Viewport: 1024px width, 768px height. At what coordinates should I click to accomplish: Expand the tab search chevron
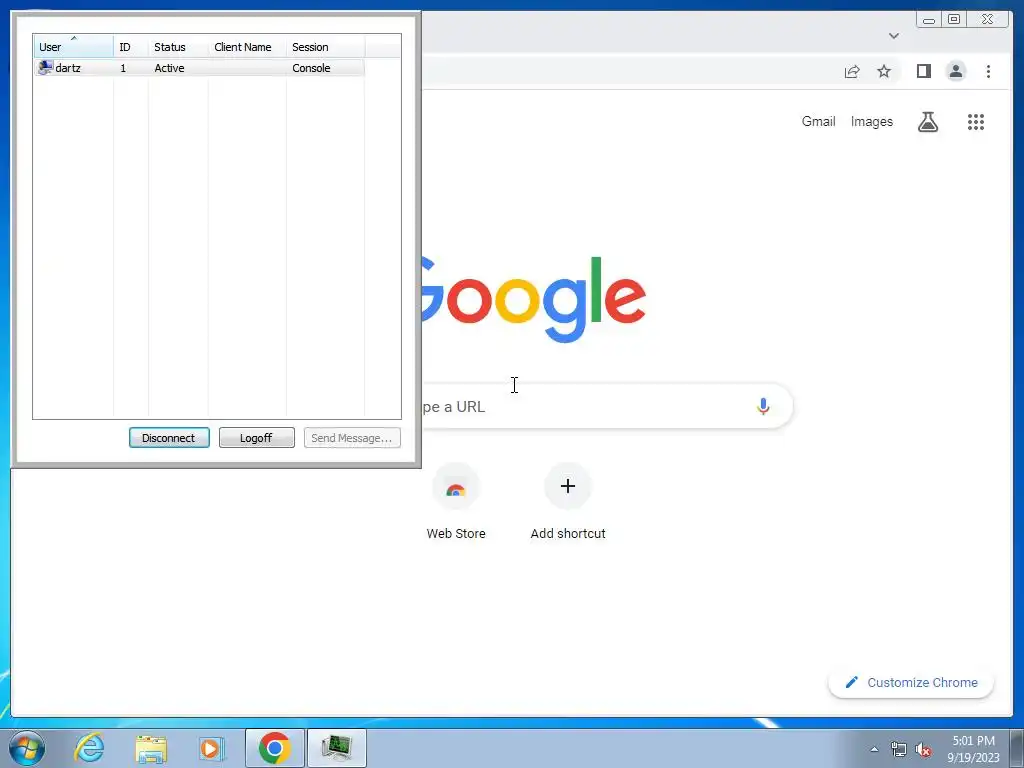(893, 36)
